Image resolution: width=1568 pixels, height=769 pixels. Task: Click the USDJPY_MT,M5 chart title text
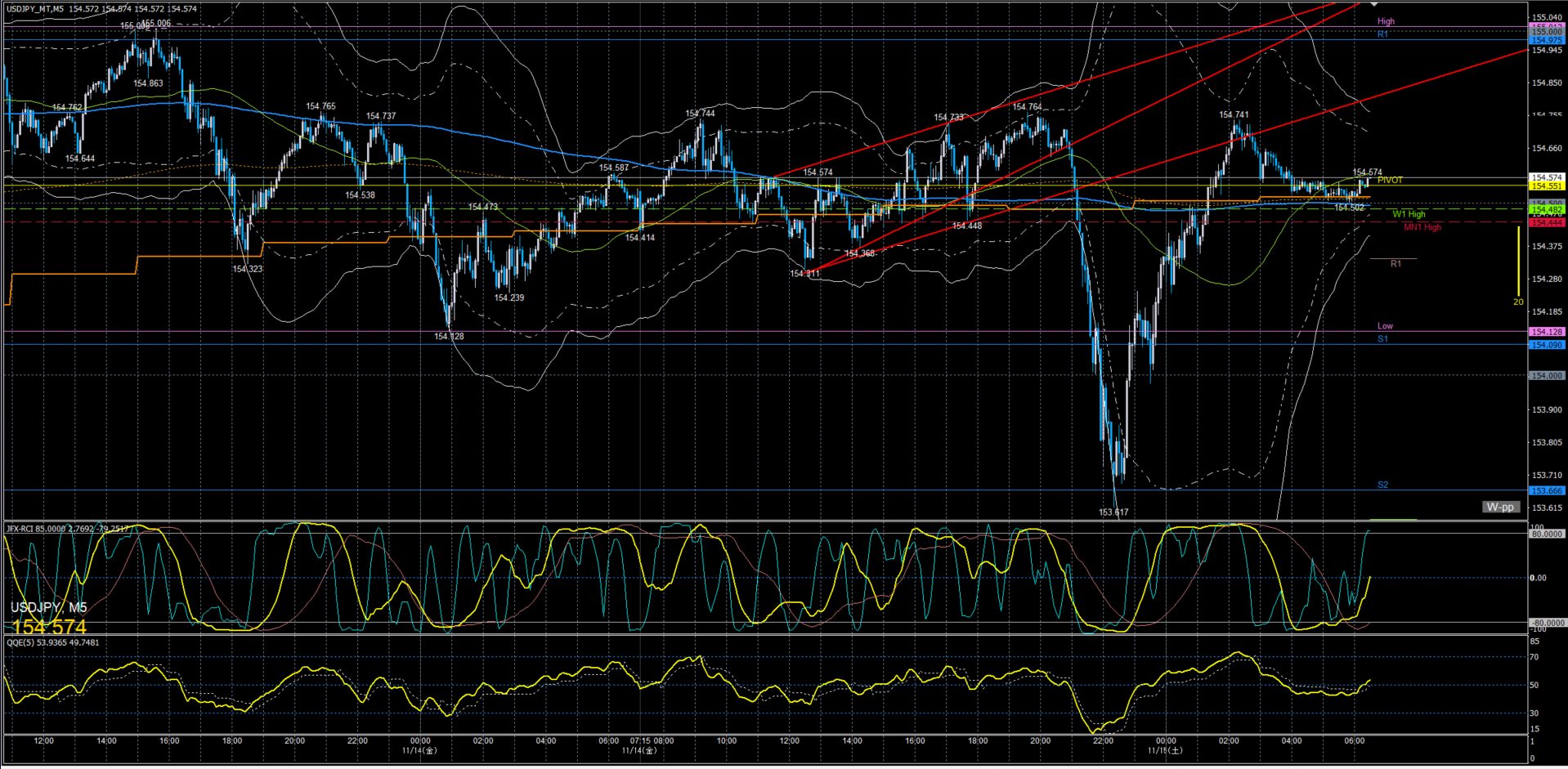click(x=35, y=9)
